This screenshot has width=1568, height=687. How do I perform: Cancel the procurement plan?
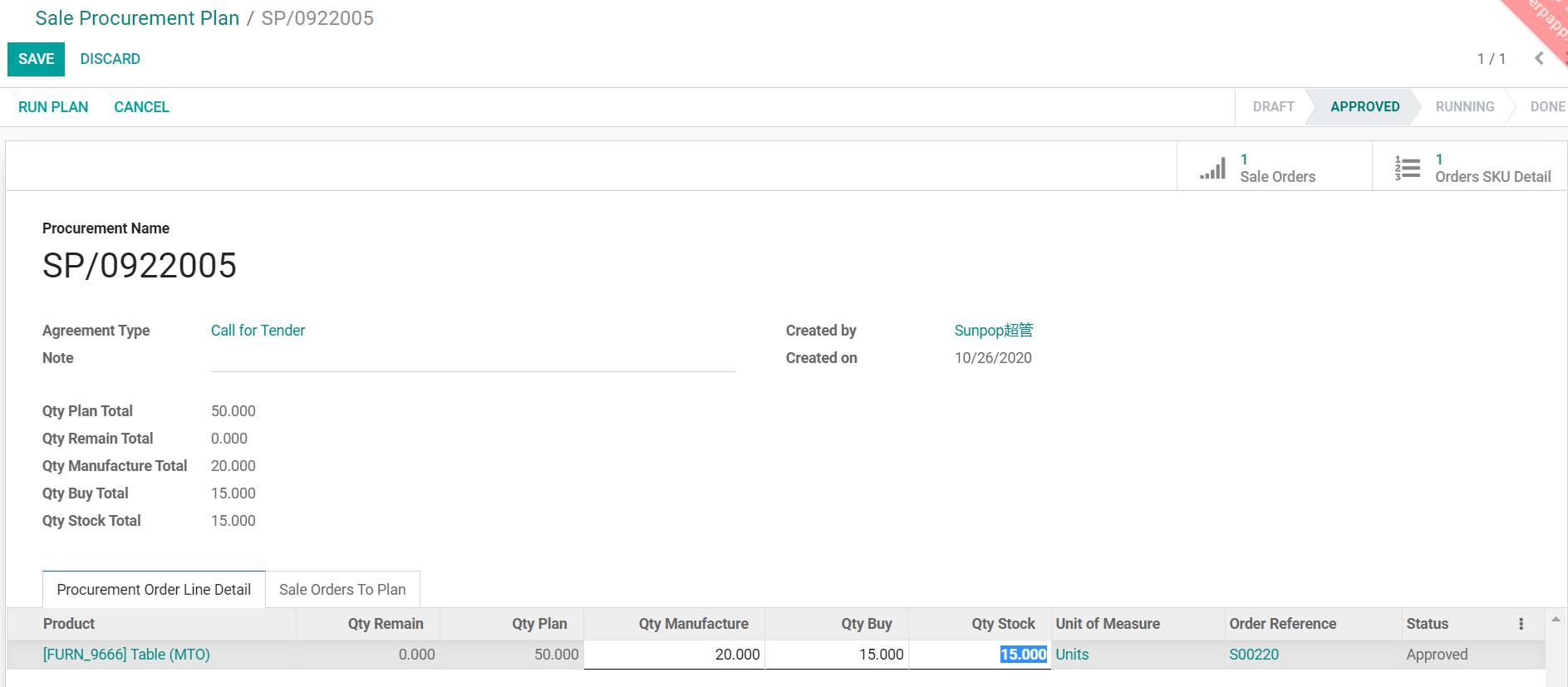pos(141,107)
